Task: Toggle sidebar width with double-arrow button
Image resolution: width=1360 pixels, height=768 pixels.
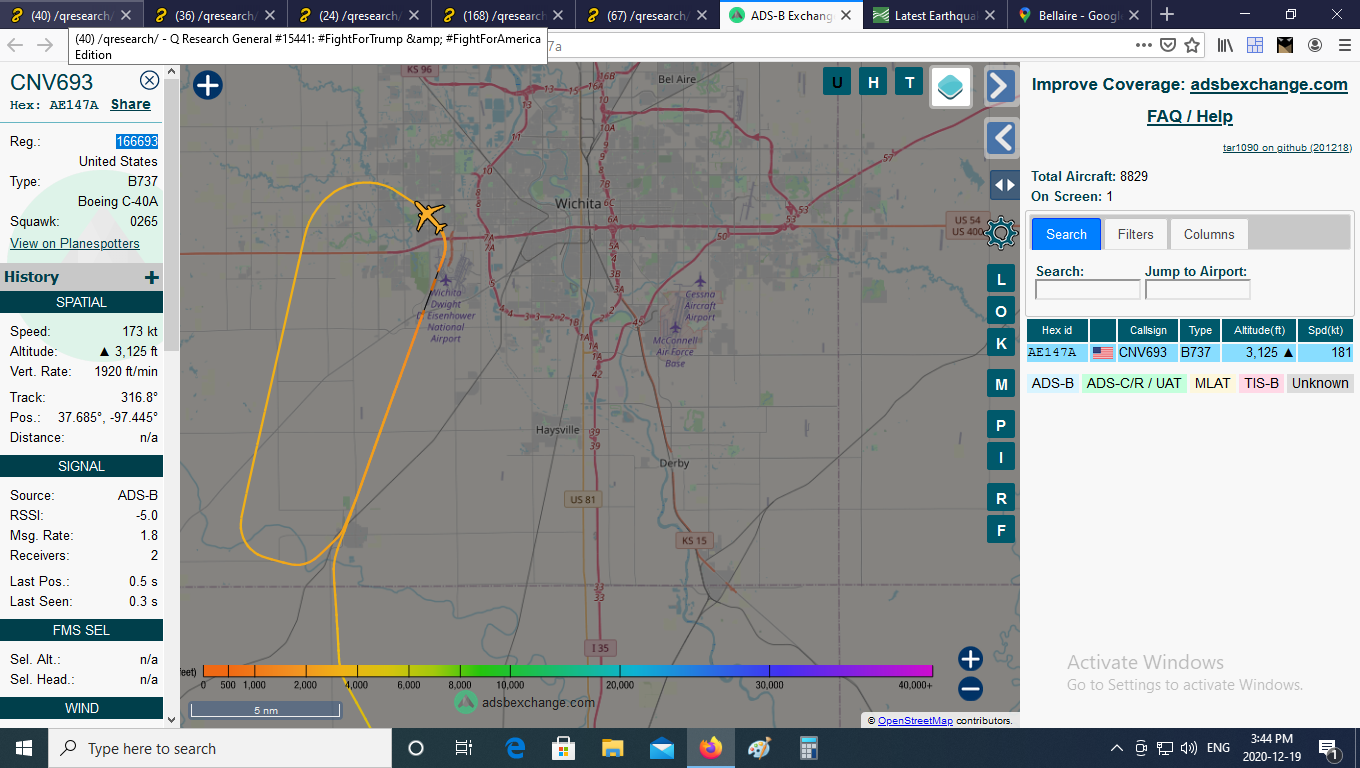Action: (x=1004, y=185)
